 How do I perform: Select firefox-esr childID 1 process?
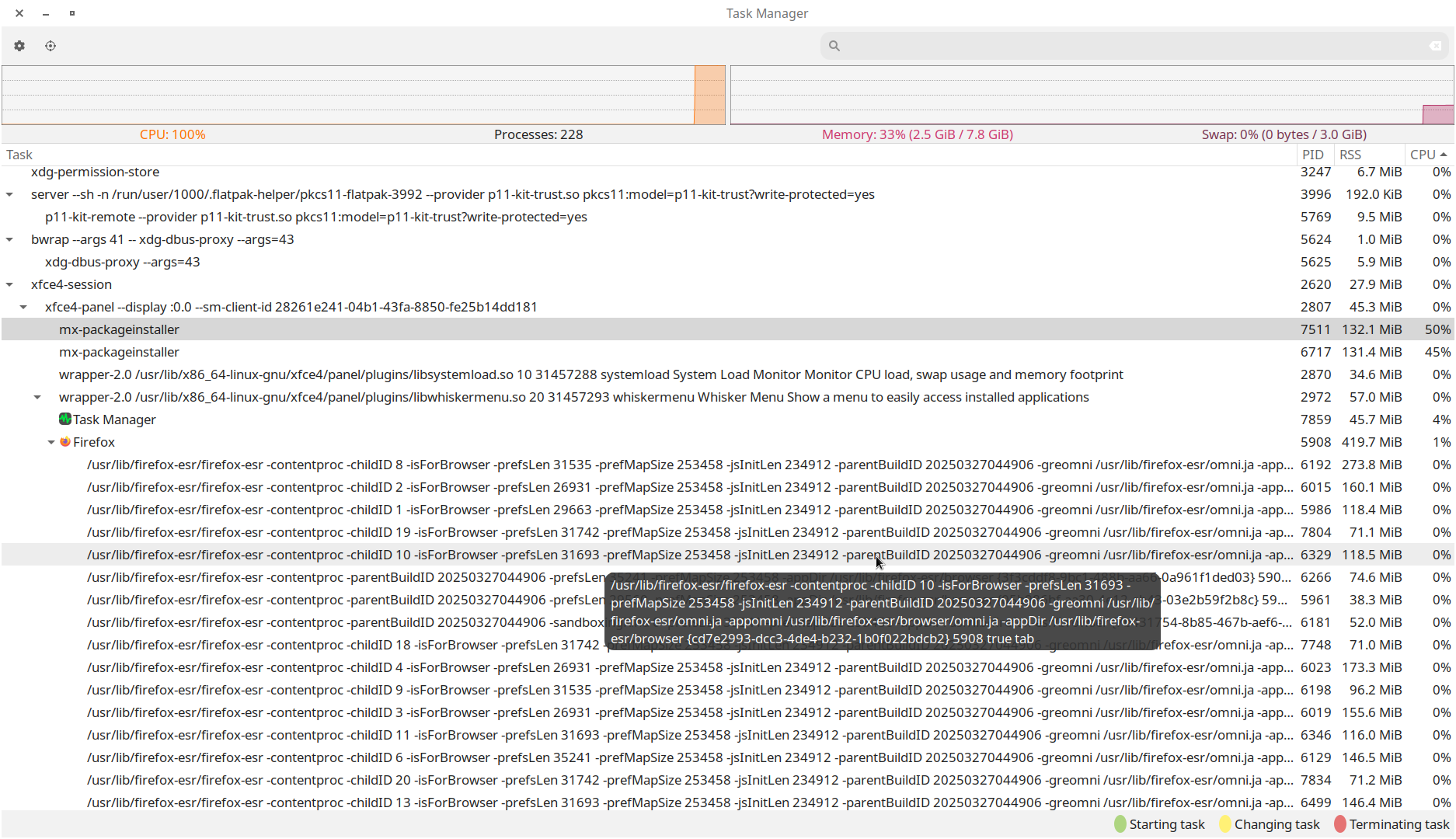[x=727, y=510]
